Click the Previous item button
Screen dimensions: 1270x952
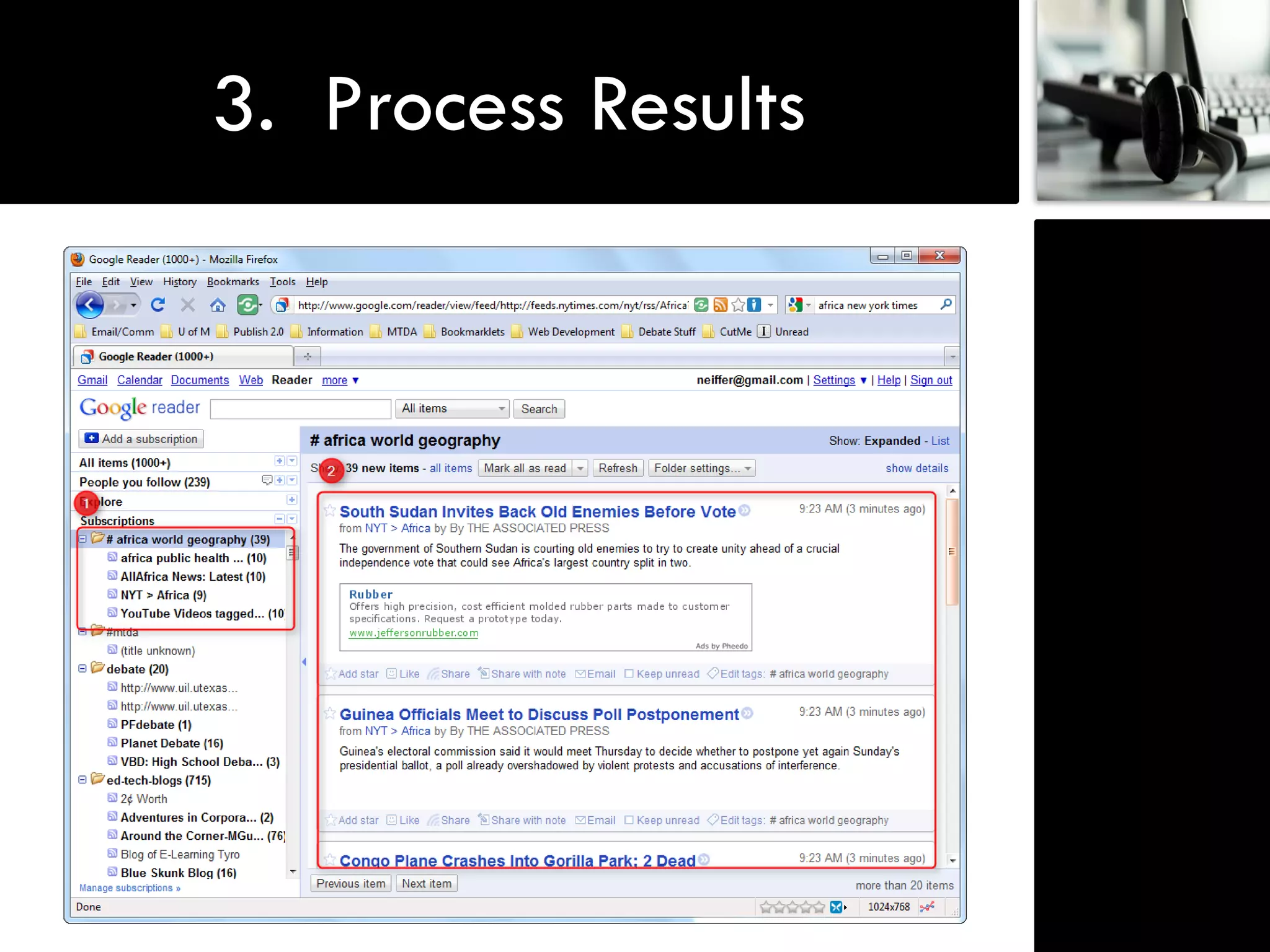(x=351, y=884)
